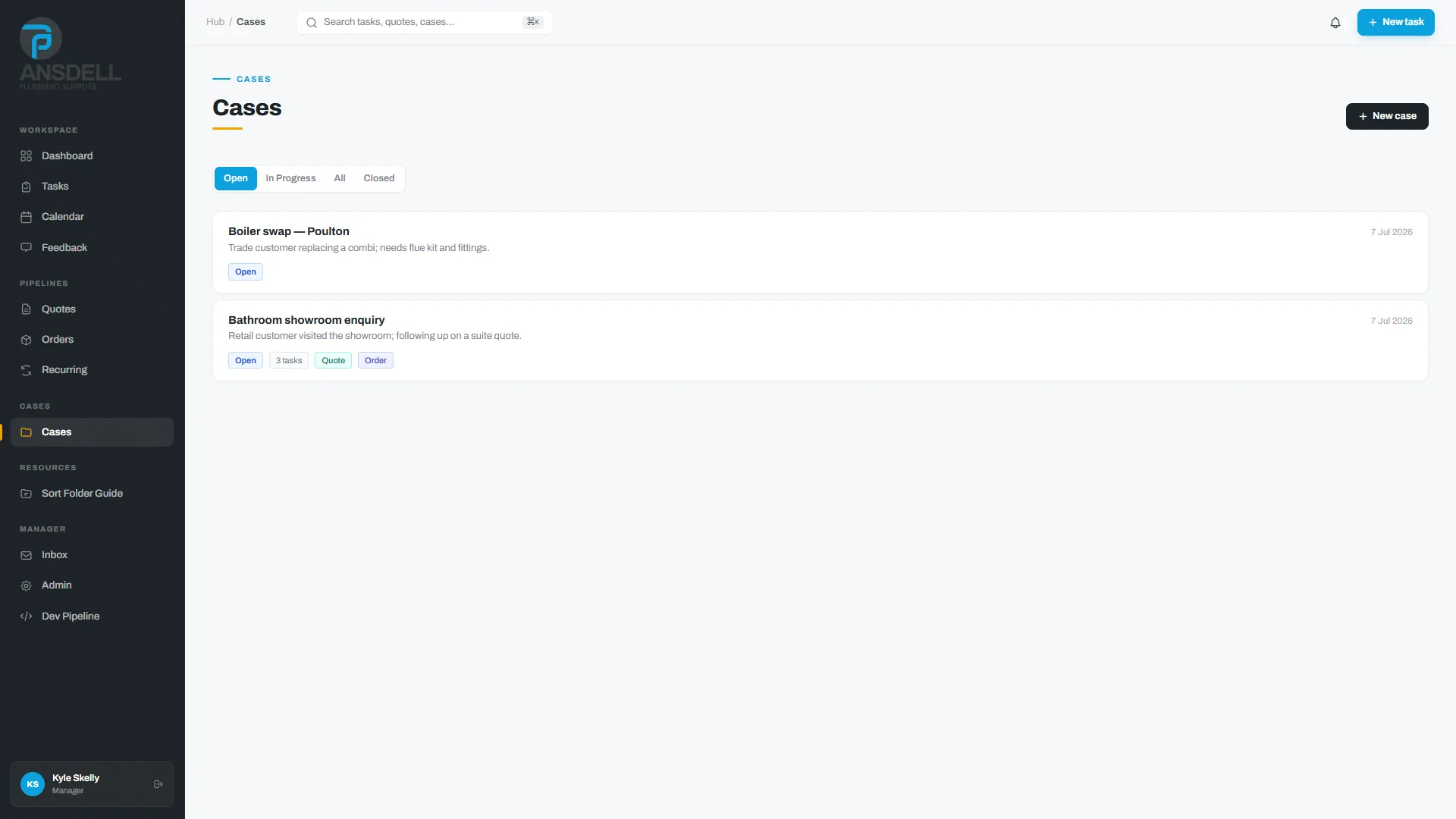Open Sort Folder Guide resource
Screen dimensions: 1456x819
point(92,494)
